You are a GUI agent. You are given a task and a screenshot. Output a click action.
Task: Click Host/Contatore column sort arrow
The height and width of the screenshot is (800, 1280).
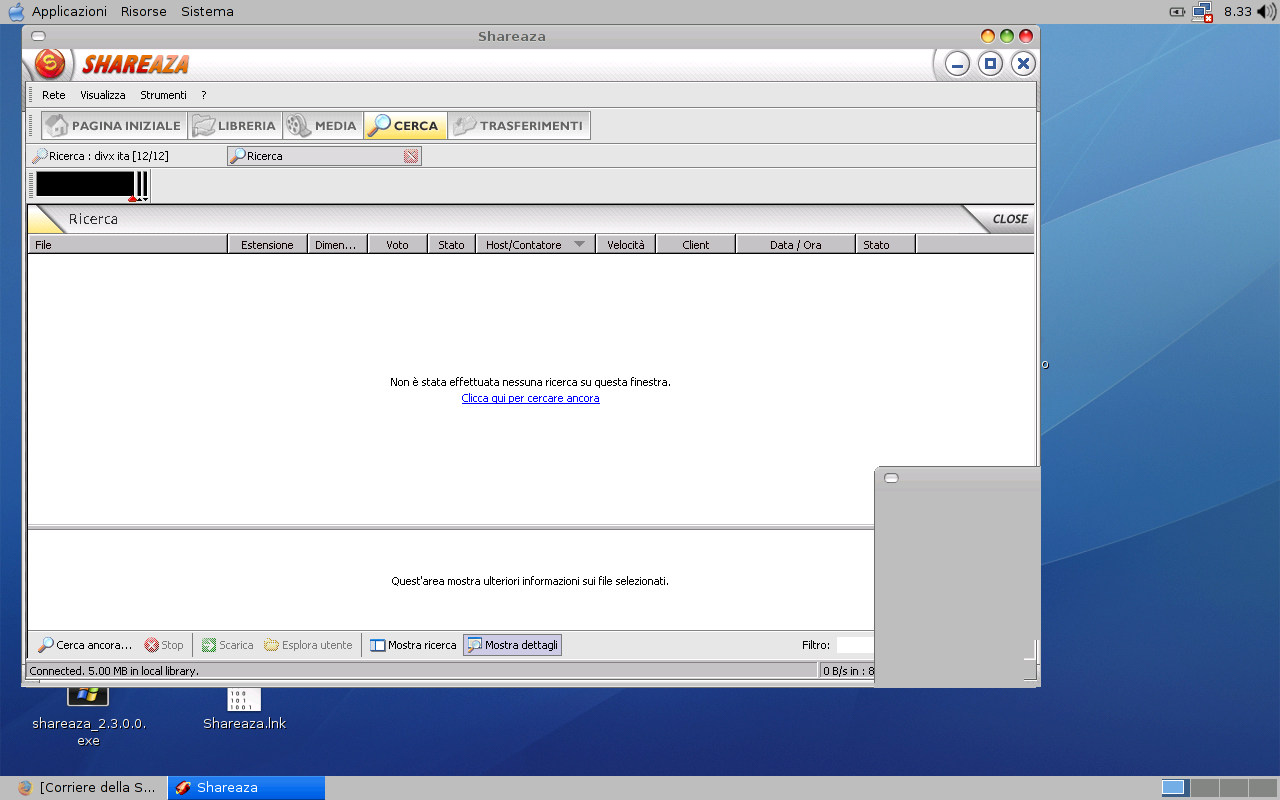pos(579,245)
